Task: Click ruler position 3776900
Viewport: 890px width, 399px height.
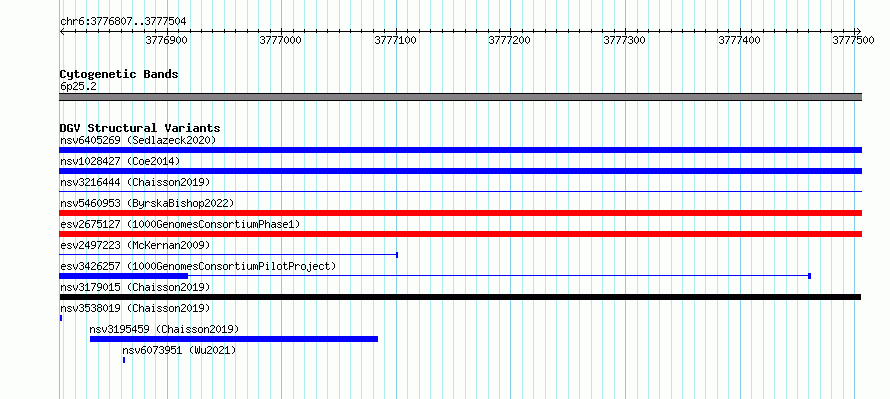Action: pos(166,40)
